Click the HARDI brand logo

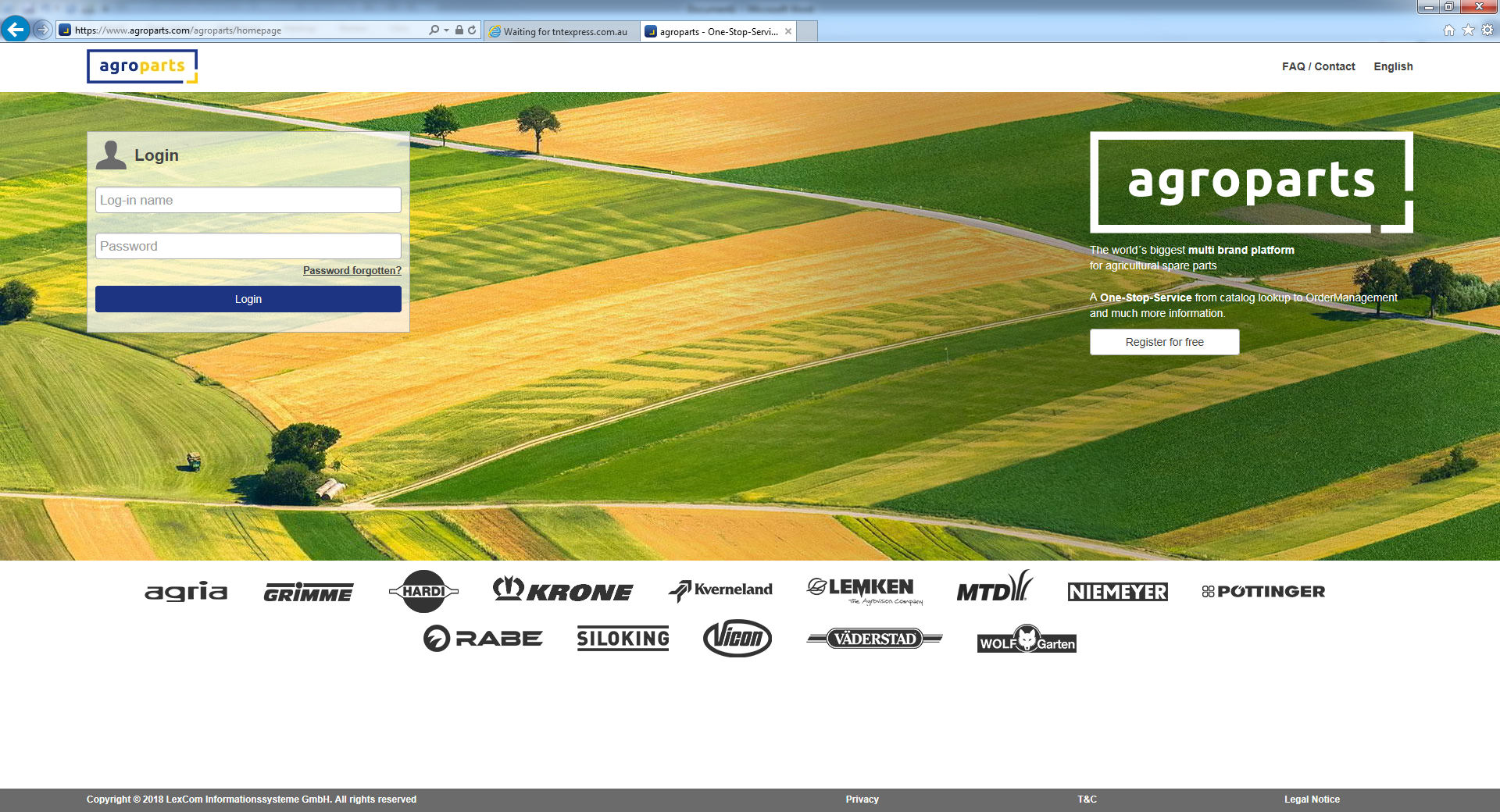423,592
